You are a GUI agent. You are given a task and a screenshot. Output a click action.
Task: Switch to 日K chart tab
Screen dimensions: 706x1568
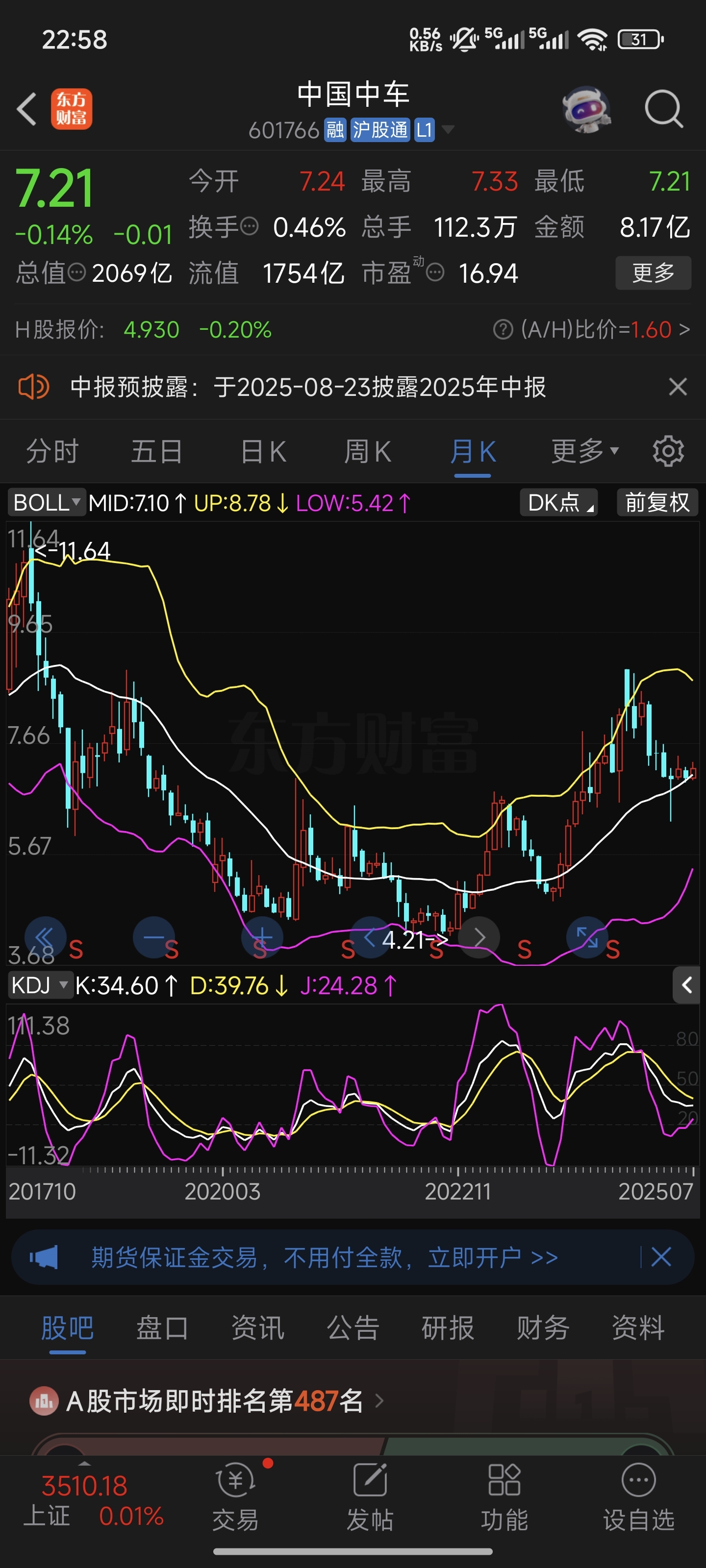tap(263, 451)
